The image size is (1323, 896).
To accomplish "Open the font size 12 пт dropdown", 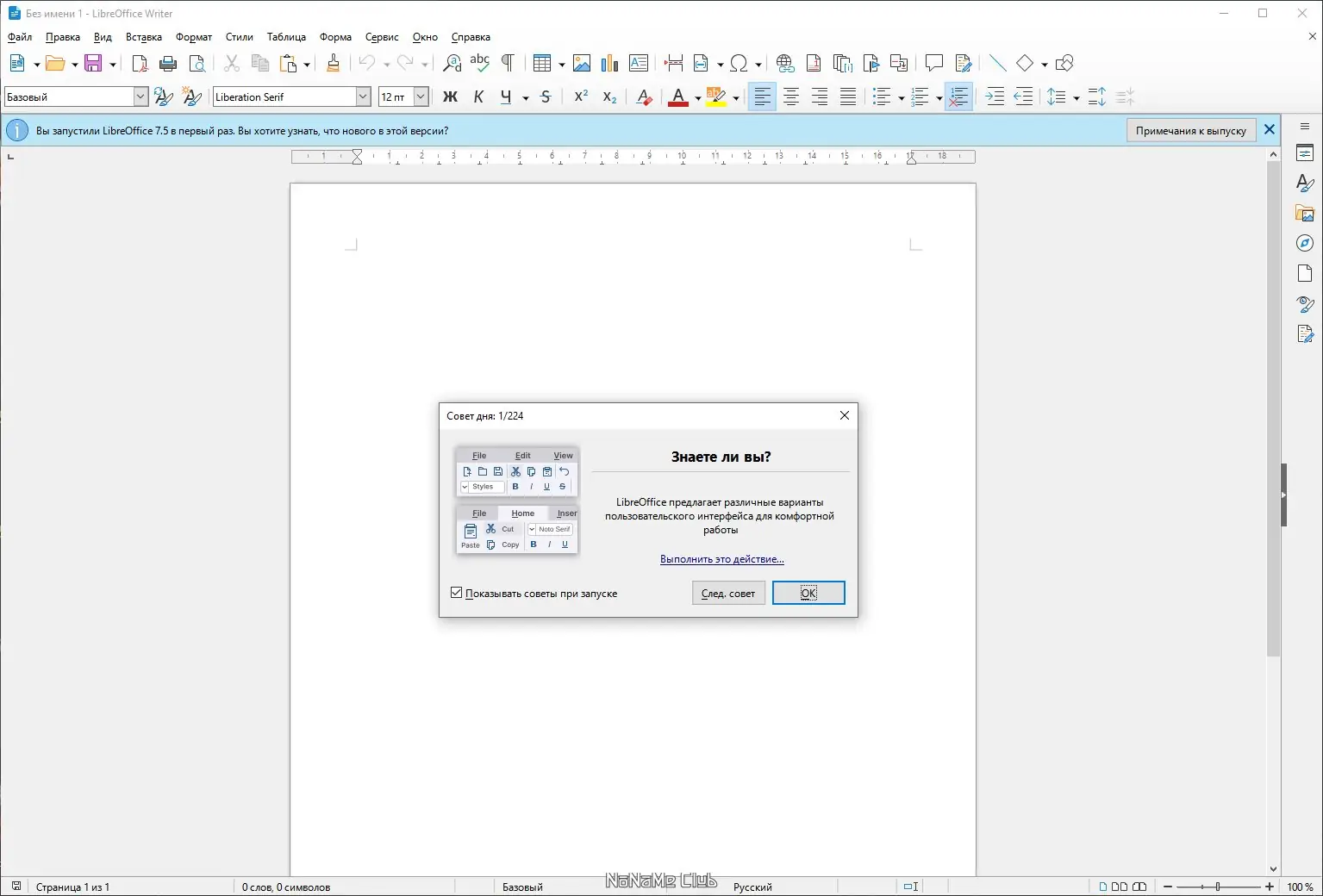I will coord(421,97).
